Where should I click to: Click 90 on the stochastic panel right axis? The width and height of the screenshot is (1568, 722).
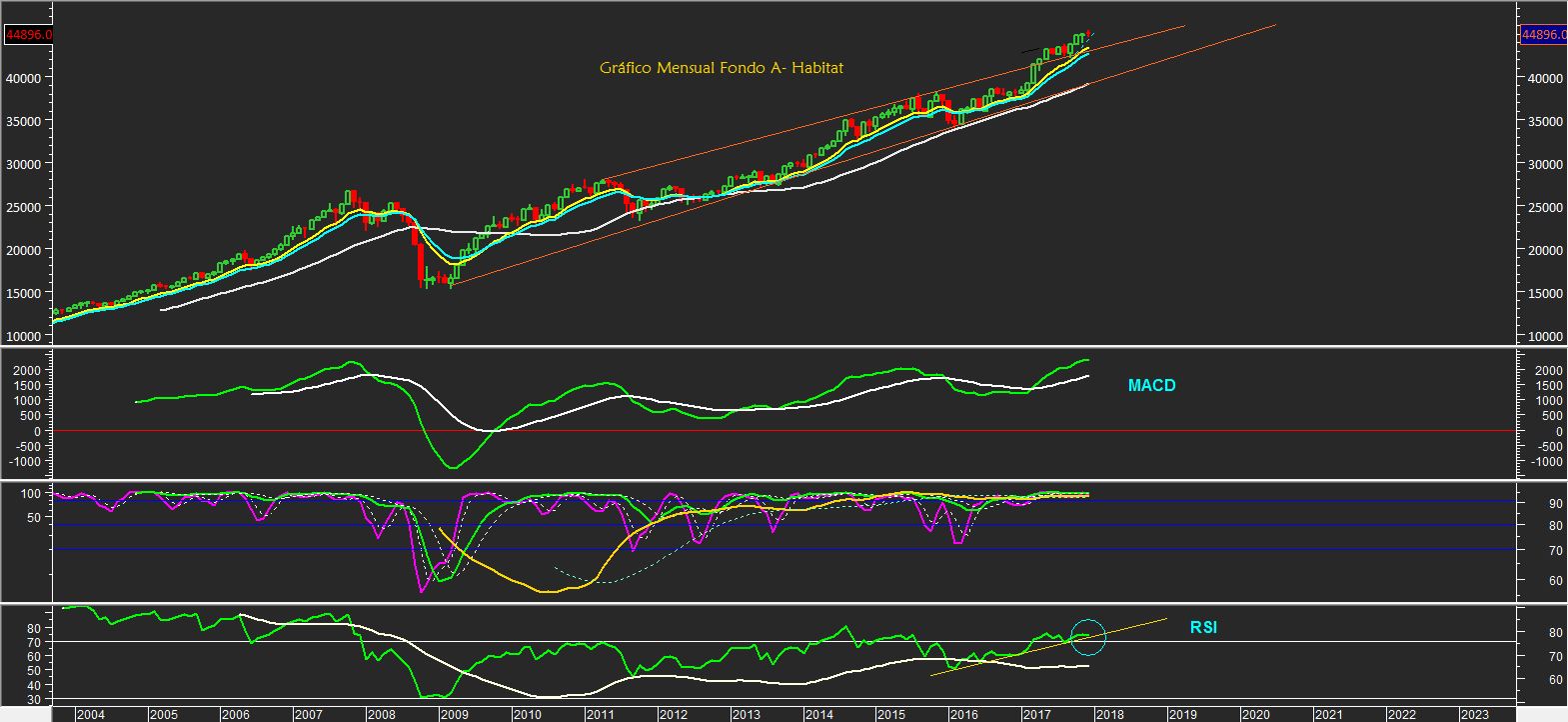[x=1555, y=502]
